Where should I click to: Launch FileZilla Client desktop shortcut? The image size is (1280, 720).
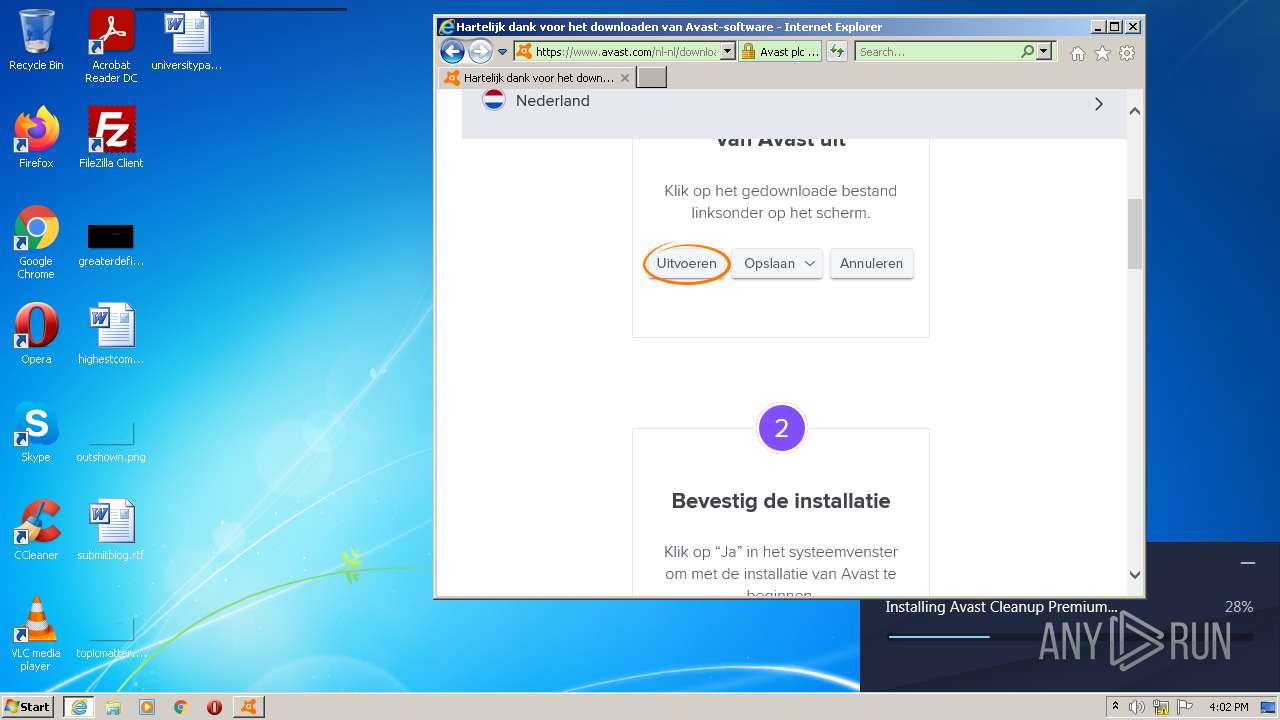click(111, 138)
